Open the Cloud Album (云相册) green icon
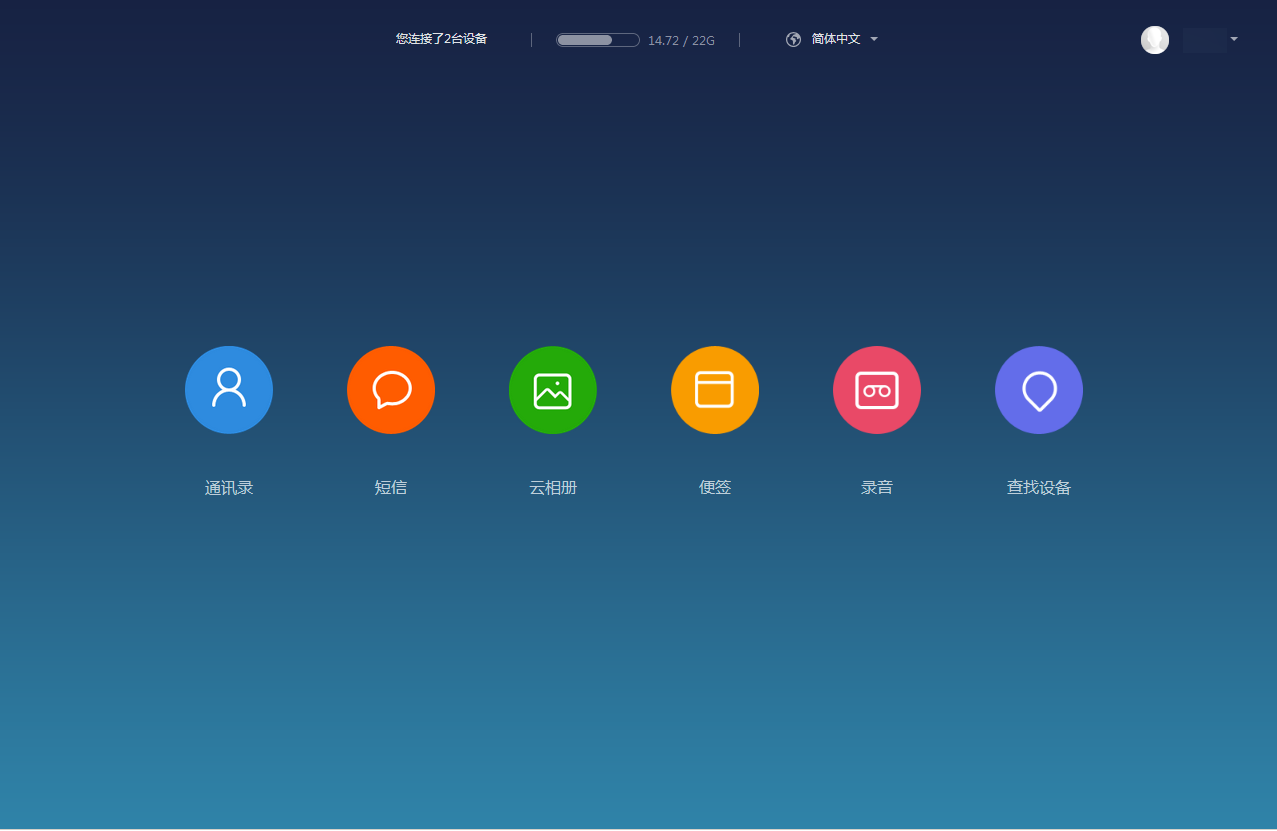Image resolution: width=1277 pixels, height=831 pixels. point(553,390)
